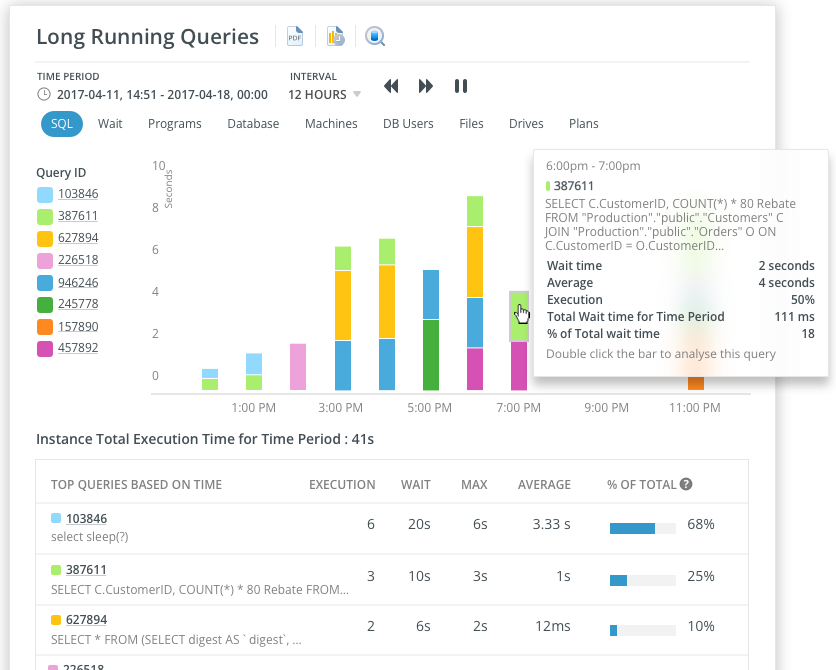The image size is (836, 670).
Task: Click legend query ID 387611
Action: (x=78, y=216)
